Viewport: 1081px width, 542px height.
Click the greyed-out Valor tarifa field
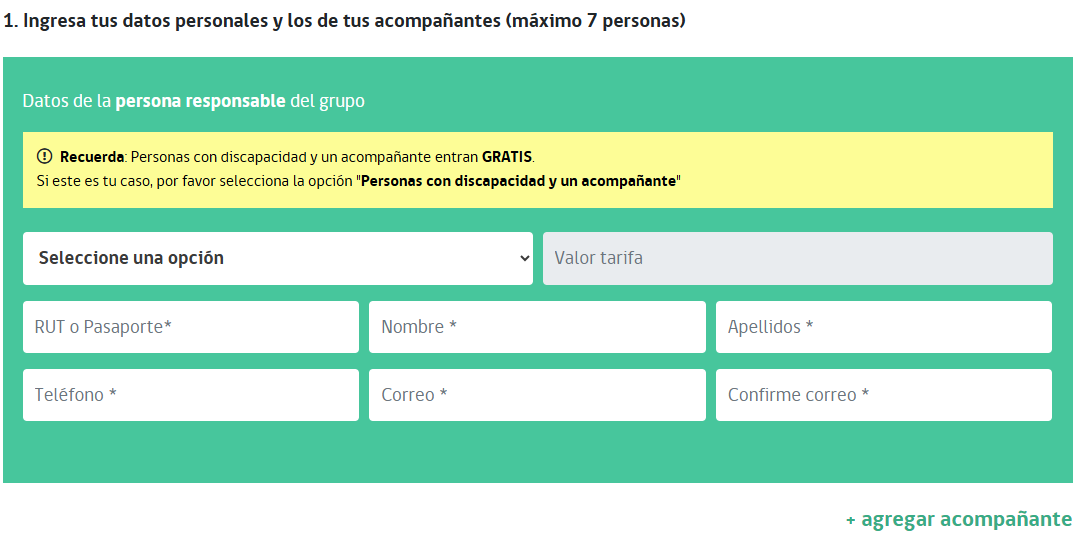797,258
